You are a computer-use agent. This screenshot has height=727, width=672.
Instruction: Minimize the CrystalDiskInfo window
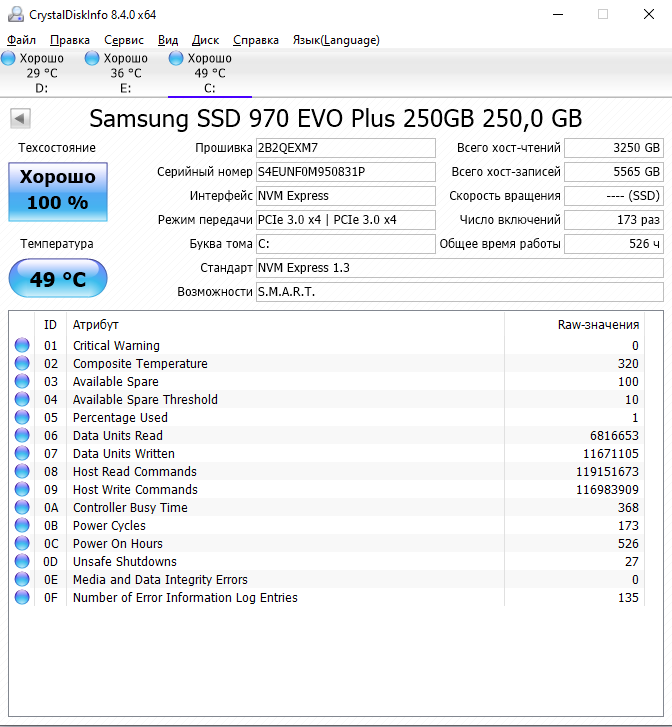tap(558, 14)
